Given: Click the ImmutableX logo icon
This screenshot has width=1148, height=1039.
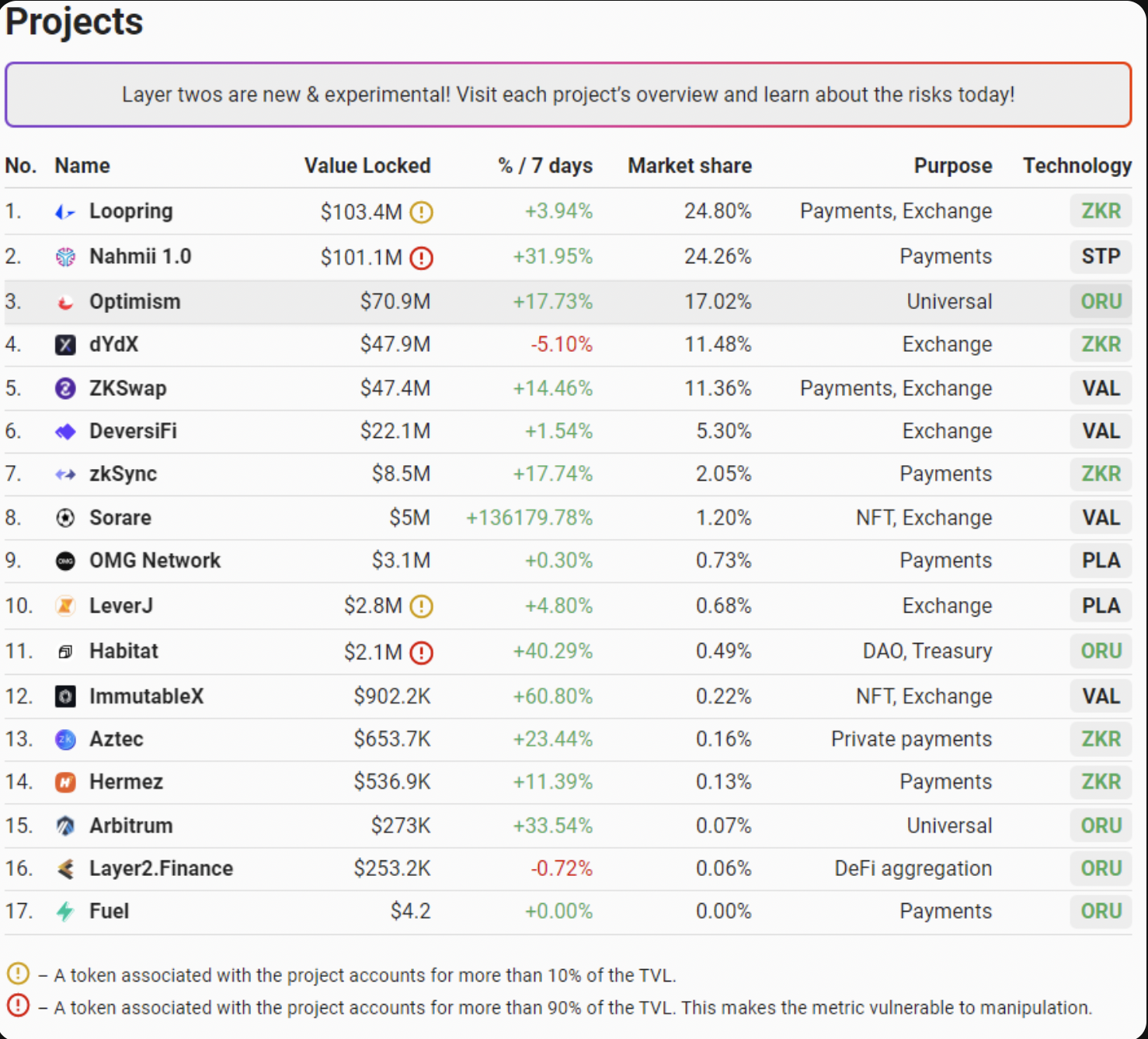Looking at the screenshot, I should coord(65,697).
